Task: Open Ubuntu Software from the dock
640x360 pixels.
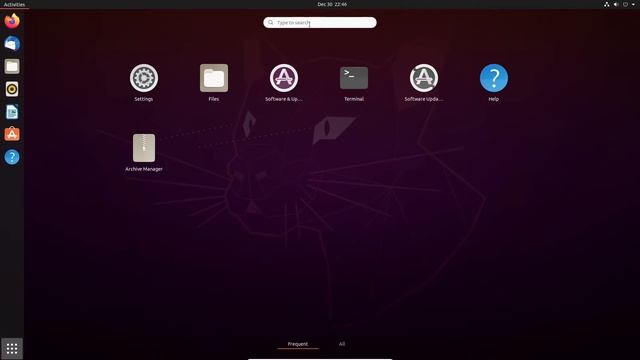Action: click(x=12, y=134)
